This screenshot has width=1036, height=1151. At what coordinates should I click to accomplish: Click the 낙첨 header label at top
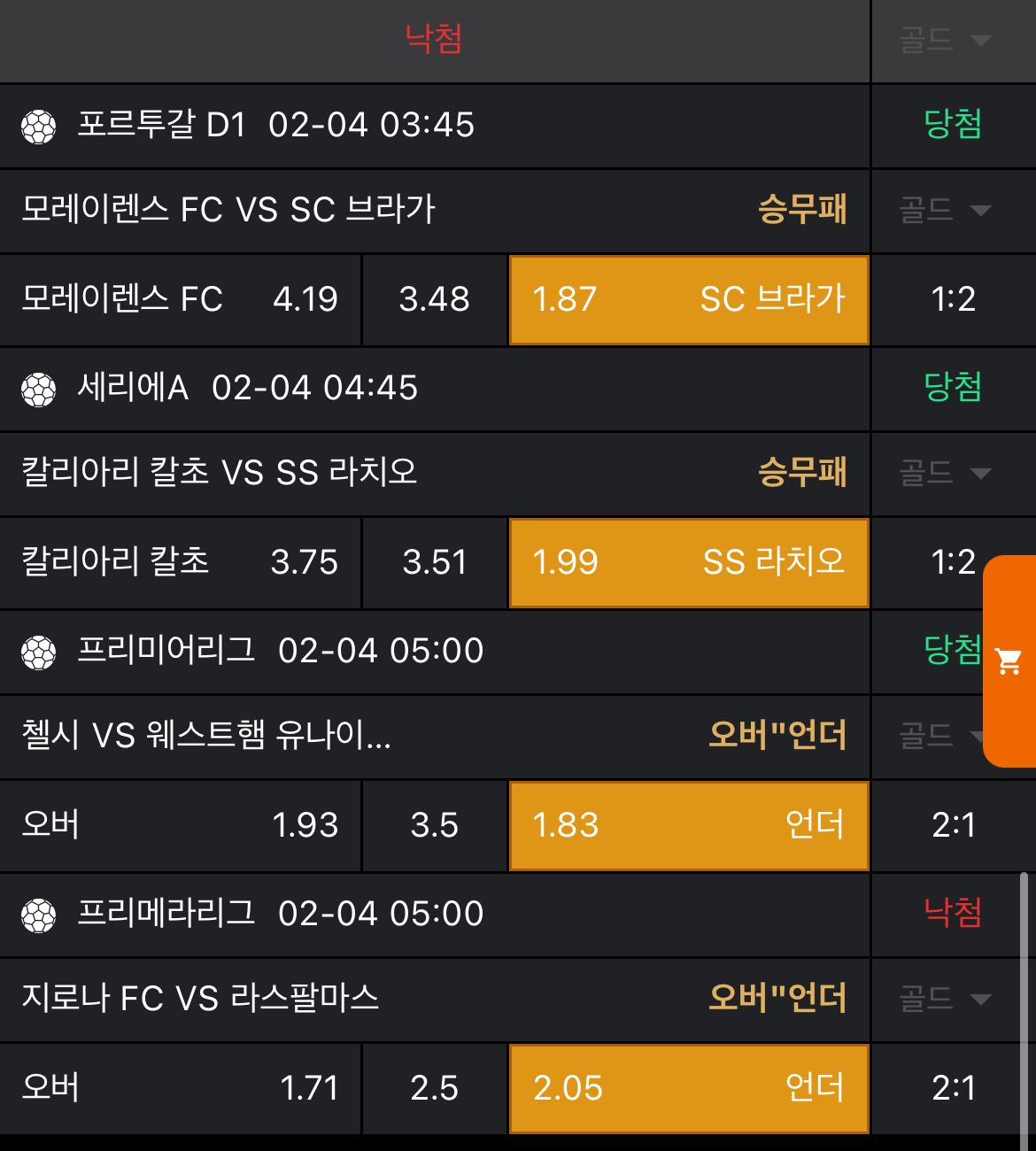click(434, 40)
